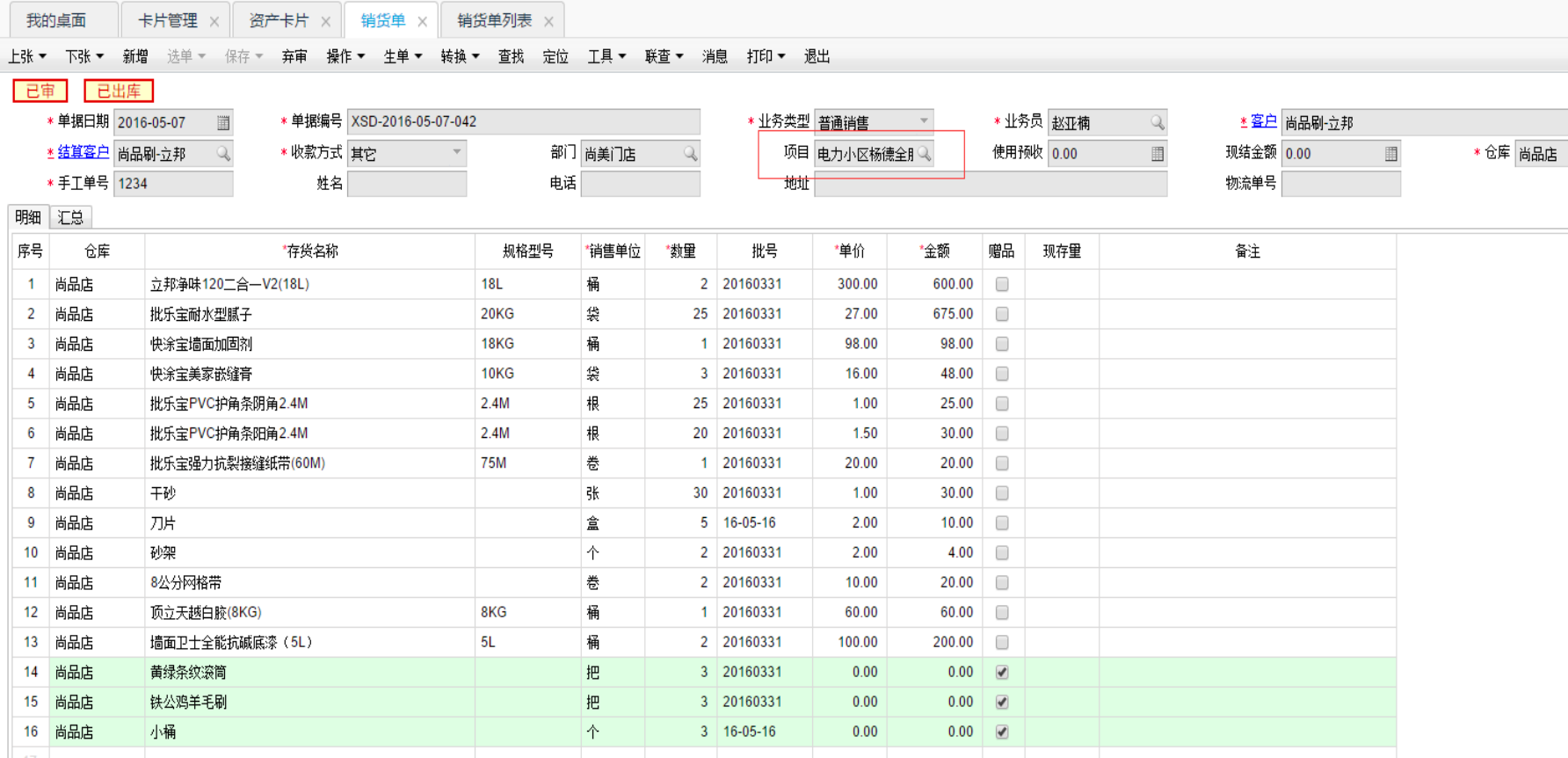Click the 存货名称 column header

[310, 251]
